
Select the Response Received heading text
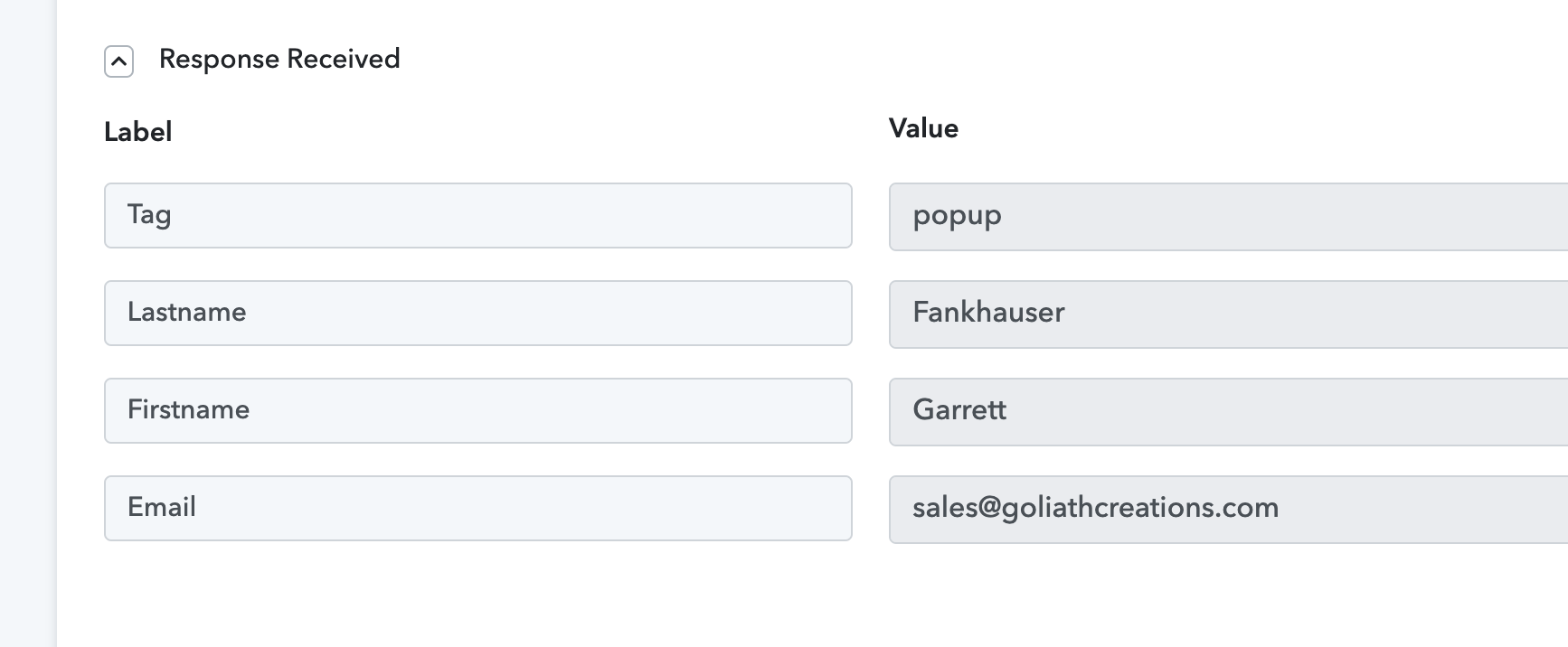click(x=279, y=59)
